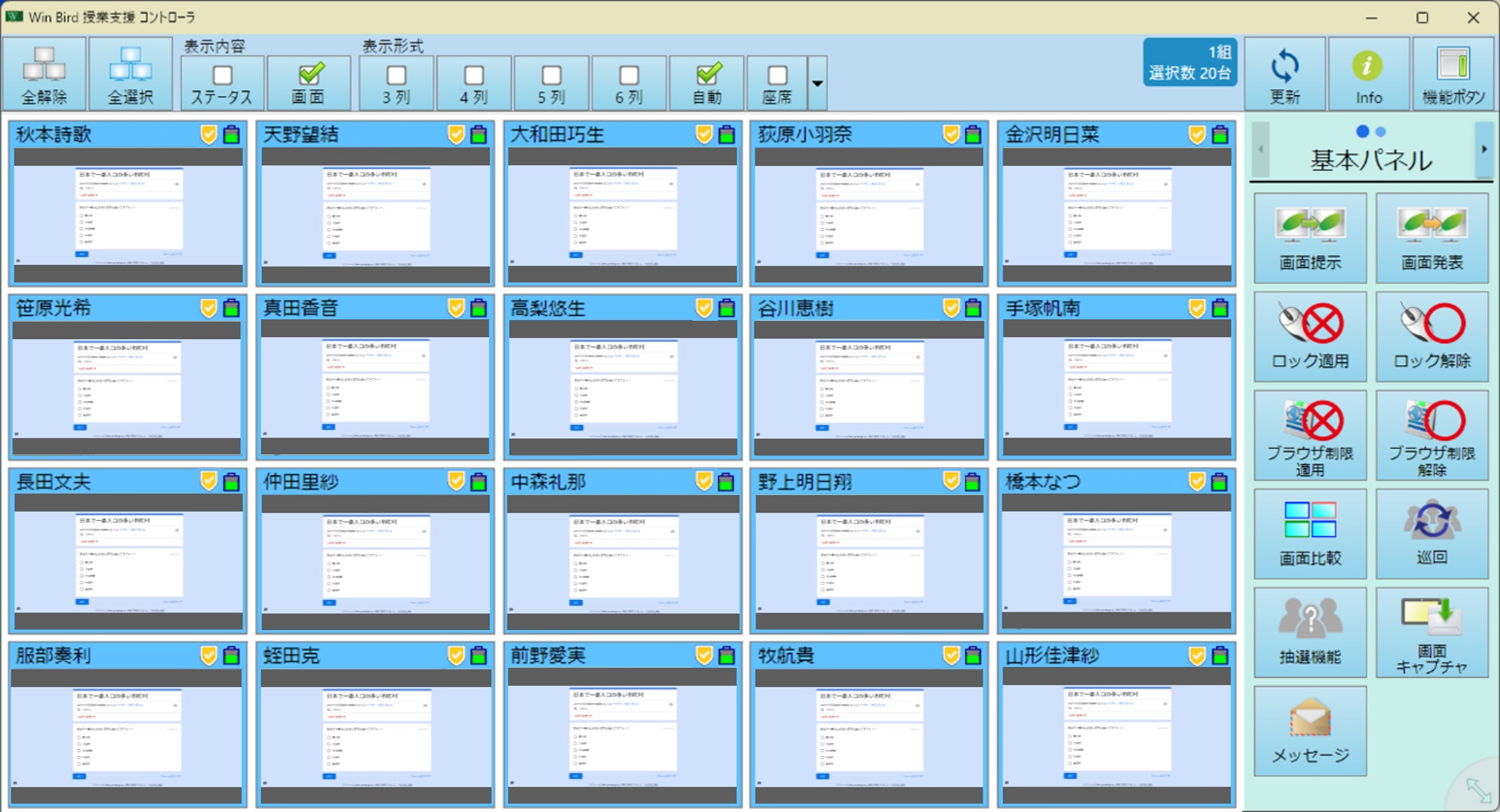
Task: Select 大和田巧生's screen thumbnail
Action: (x=623, y=216)
